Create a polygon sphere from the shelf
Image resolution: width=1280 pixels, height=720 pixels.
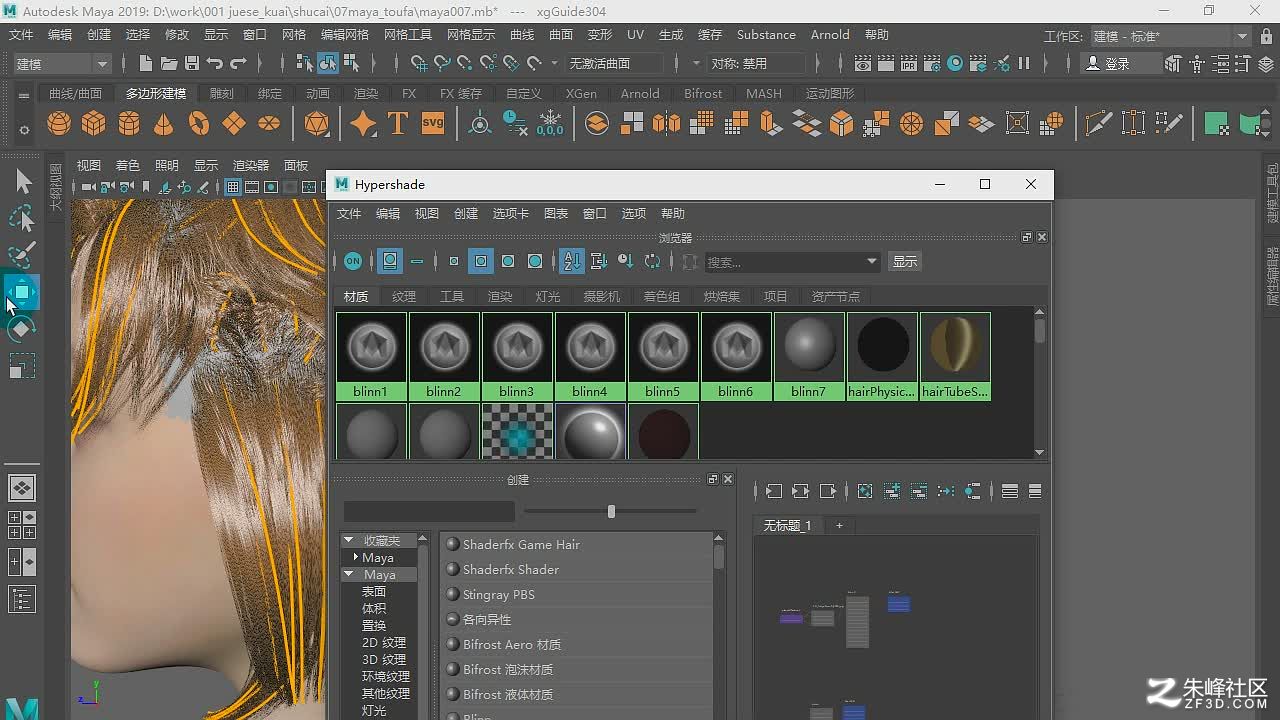[x=60, y=124]
